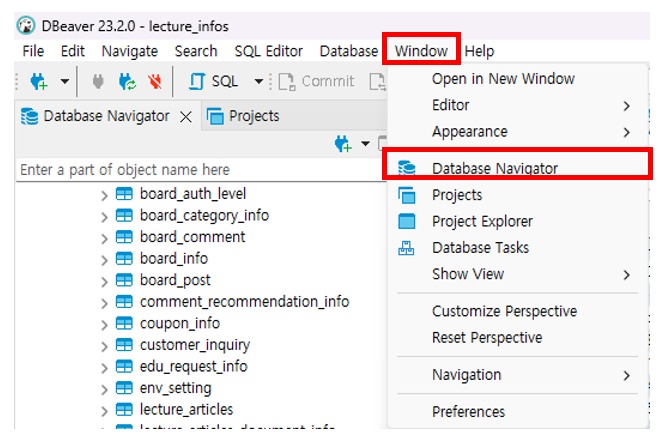Viewport: 667px width, 439px height.
Task: Click the table icon beside customer_inquiry
Action: coord(124,345)
